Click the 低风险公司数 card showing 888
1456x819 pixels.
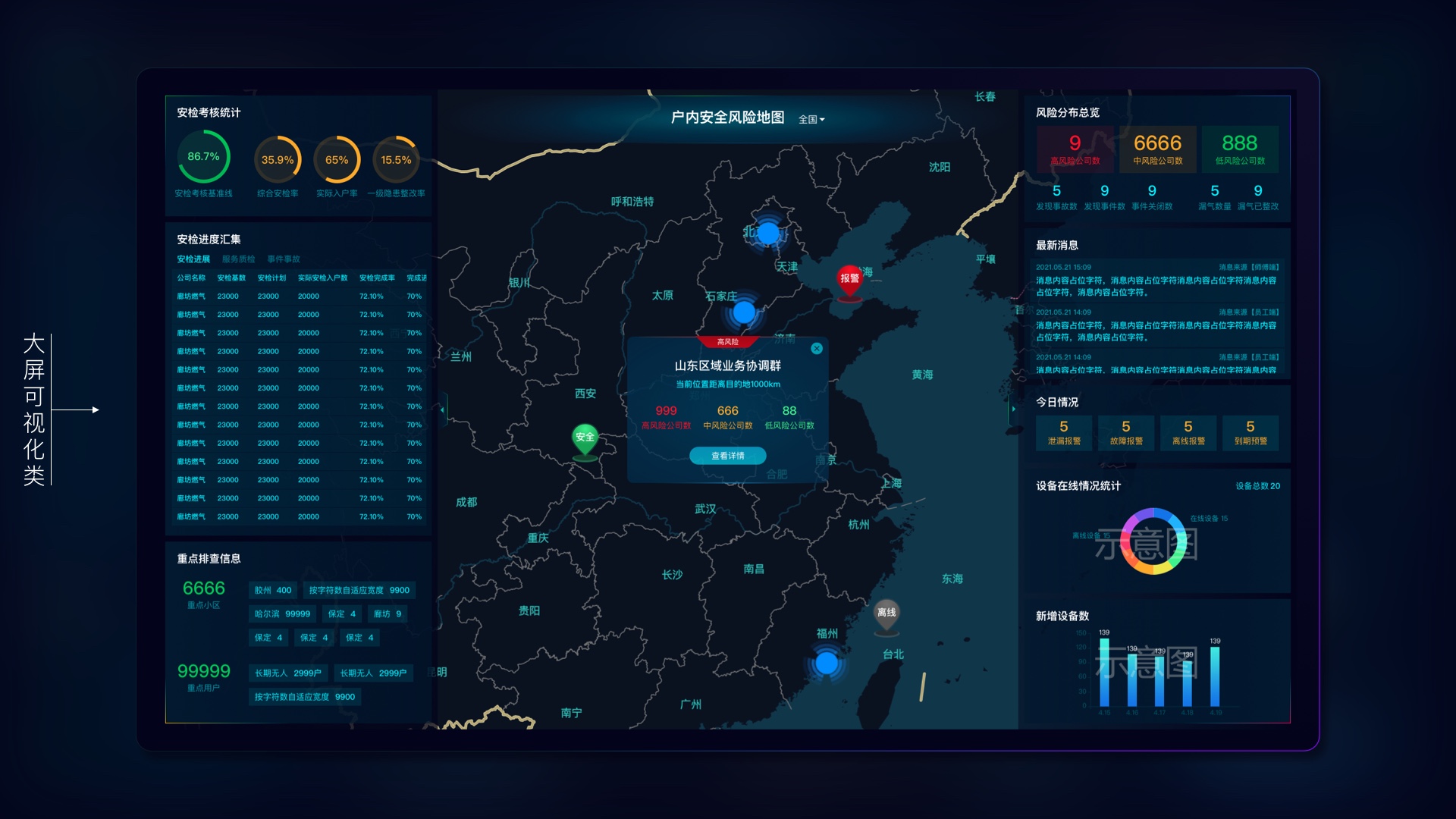(1240, 149)
